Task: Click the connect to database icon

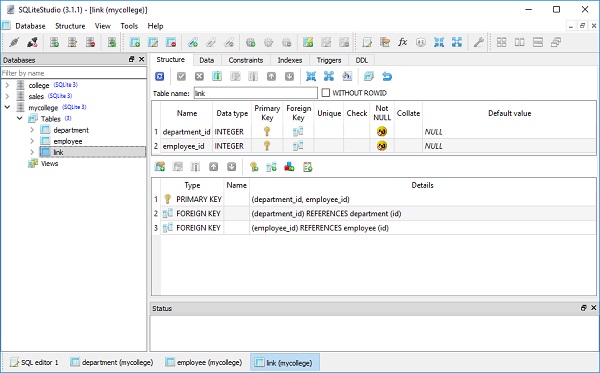Action: 14,42
